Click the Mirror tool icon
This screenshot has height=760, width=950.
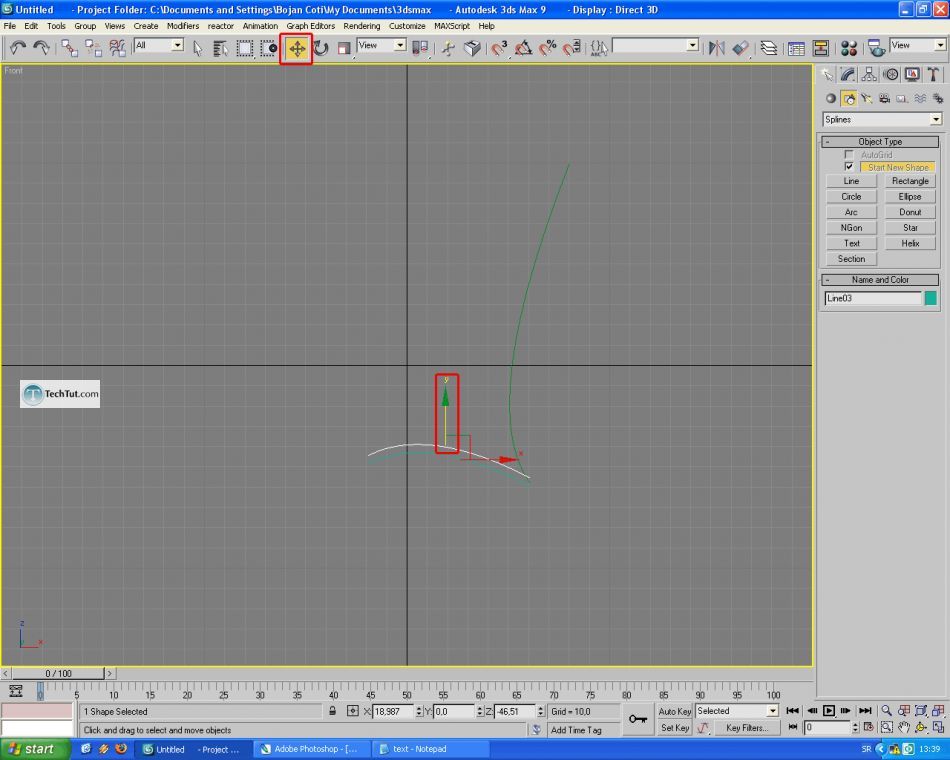pos(716,48)
